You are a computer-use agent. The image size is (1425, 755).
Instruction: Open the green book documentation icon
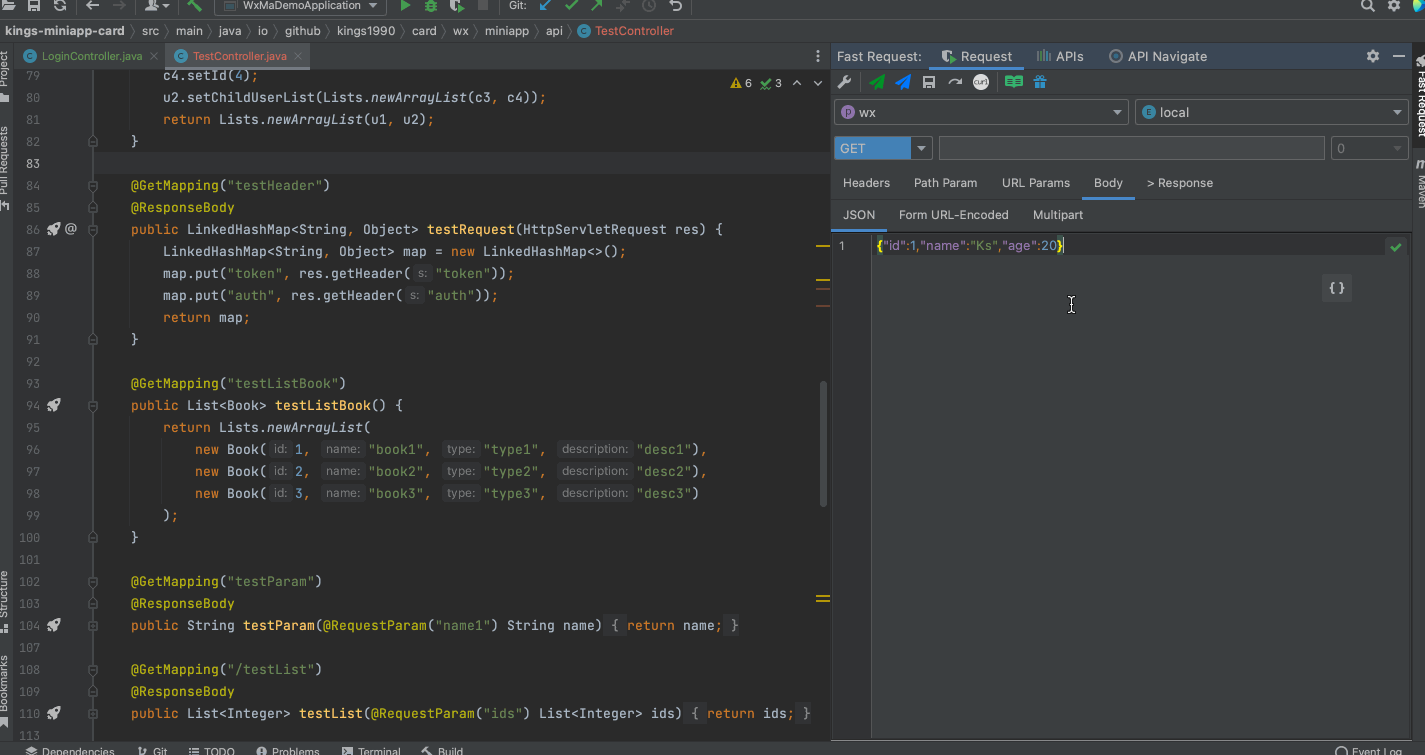click(1014, 82)
